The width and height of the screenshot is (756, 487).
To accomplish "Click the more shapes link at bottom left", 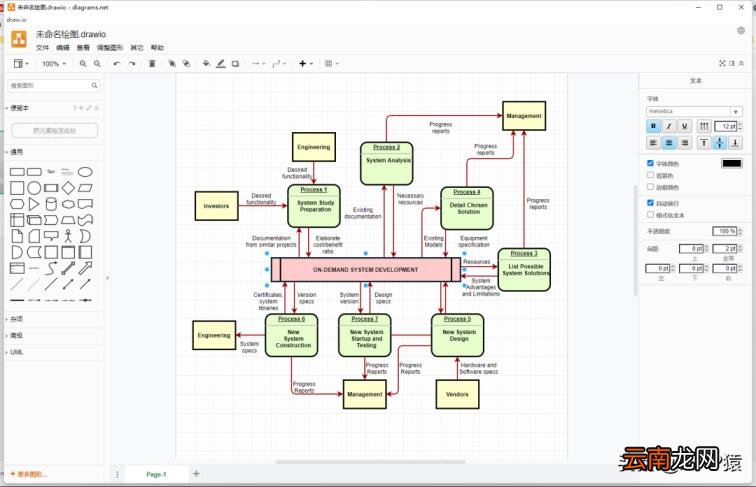I will 29,474.
